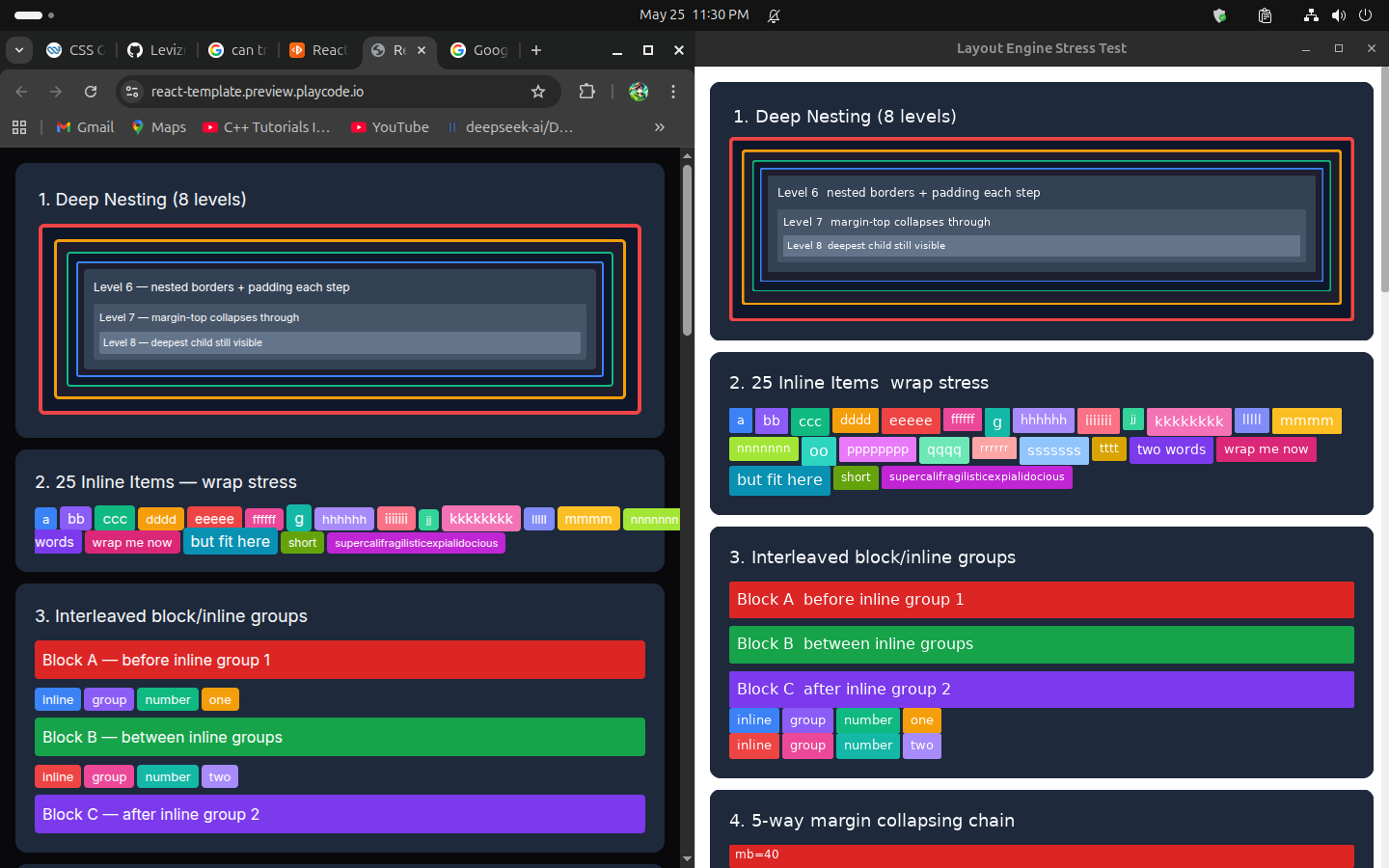This screenshot has width=1389, height=868.
Task: Open the YouTube bookmark
Action: coord(390,127)
